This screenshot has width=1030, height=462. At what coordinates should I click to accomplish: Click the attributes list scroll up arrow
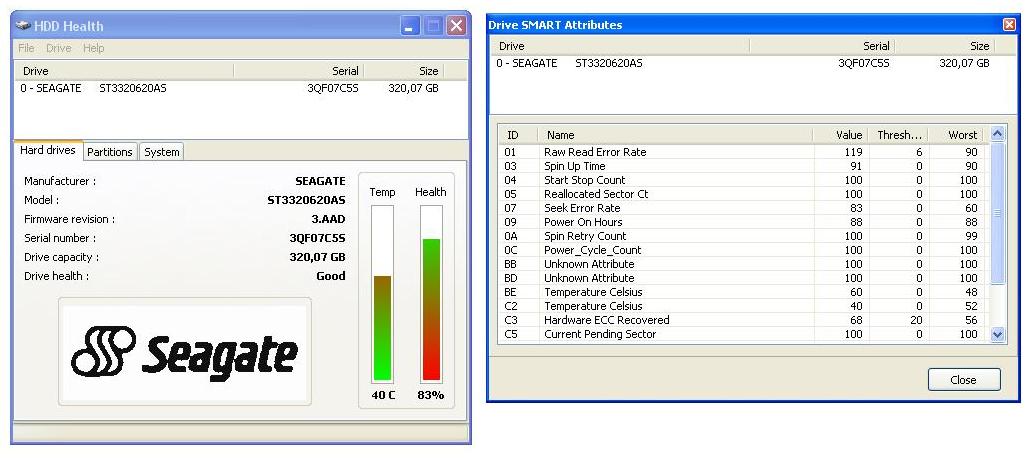[x=997, y=134]
